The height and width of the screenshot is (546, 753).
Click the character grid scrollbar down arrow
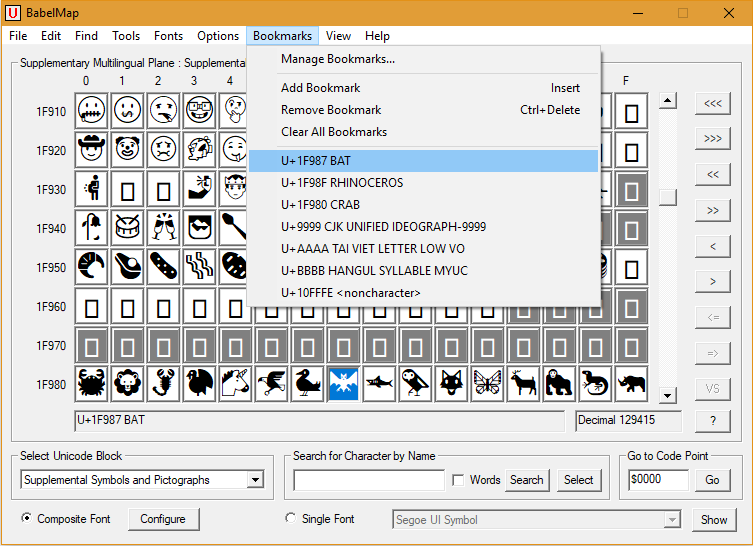(668, 395)
